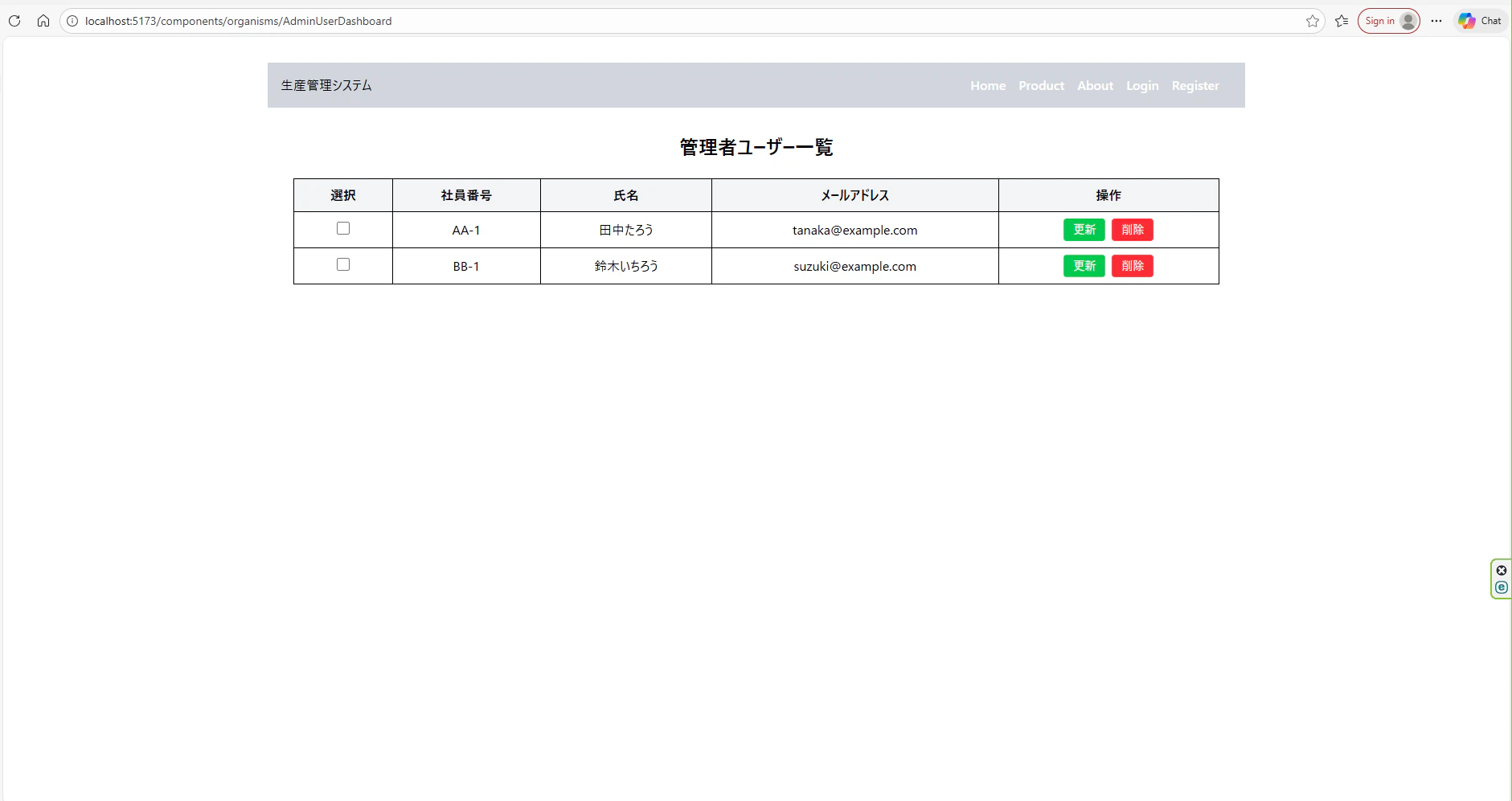Click 削除 button for 鈴木いちろう
The height and width of the screenshot is (801, 1512).
coord(1133,266)
